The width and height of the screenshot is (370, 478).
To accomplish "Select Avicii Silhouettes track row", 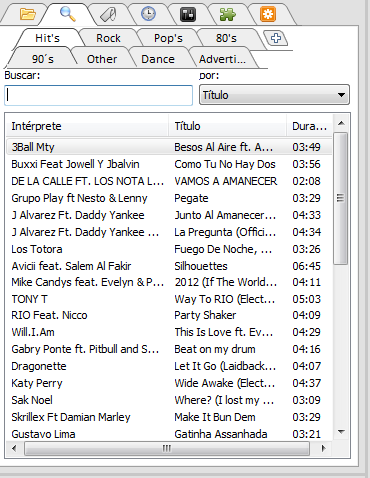I will (169, 266).
